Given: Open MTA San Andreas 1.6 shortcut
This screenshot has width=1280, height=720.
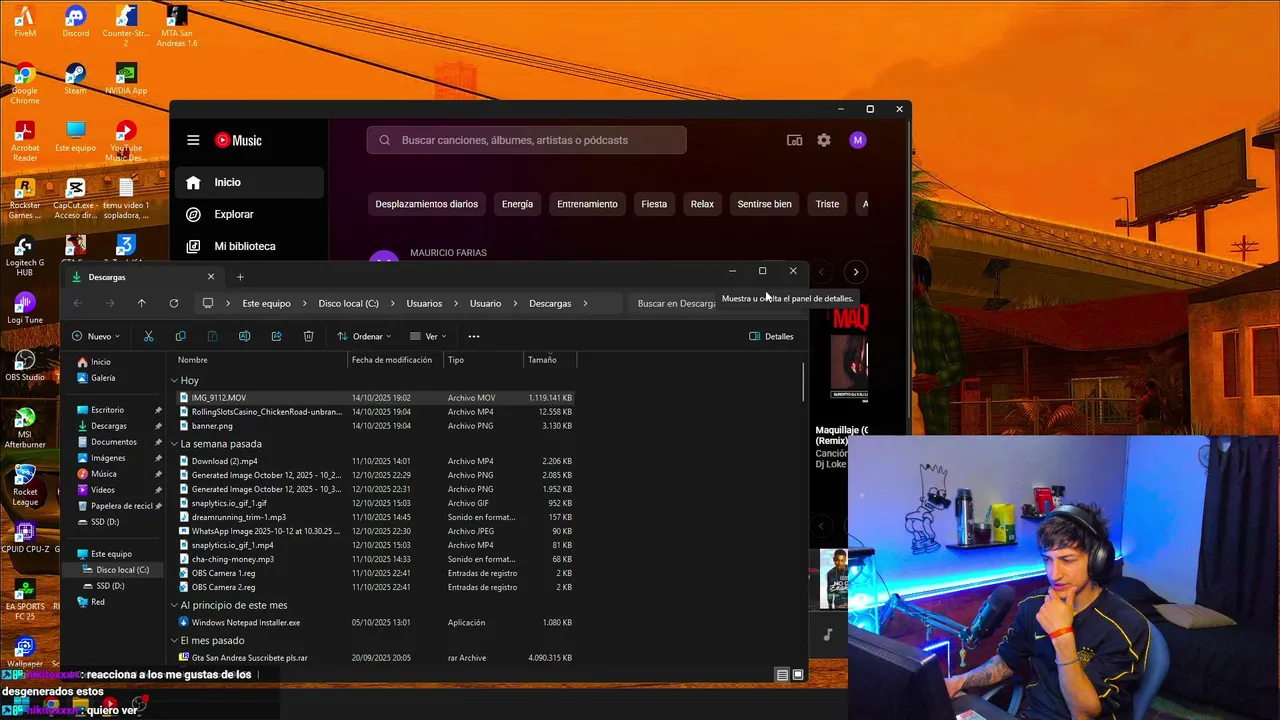Looking at the screenshot, I should (x=177, y=26).
